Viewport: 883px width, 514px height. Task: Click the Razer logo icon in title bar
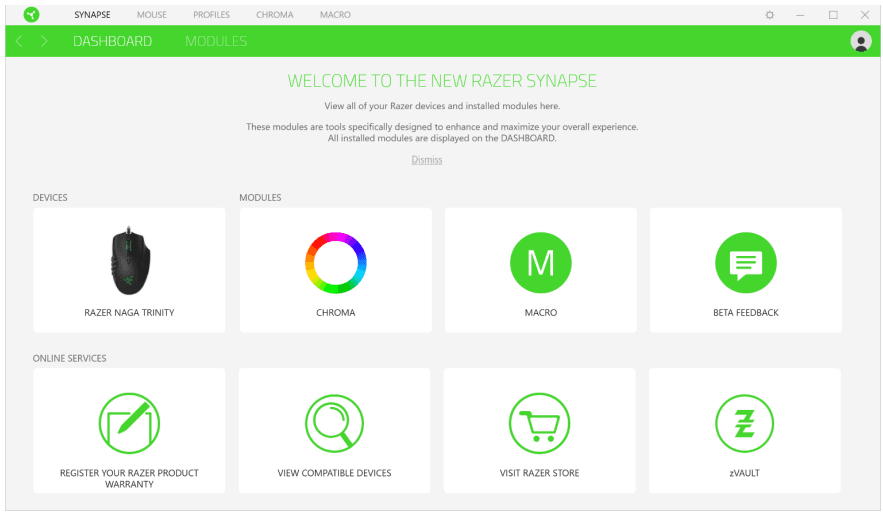[x=31, y=15]
